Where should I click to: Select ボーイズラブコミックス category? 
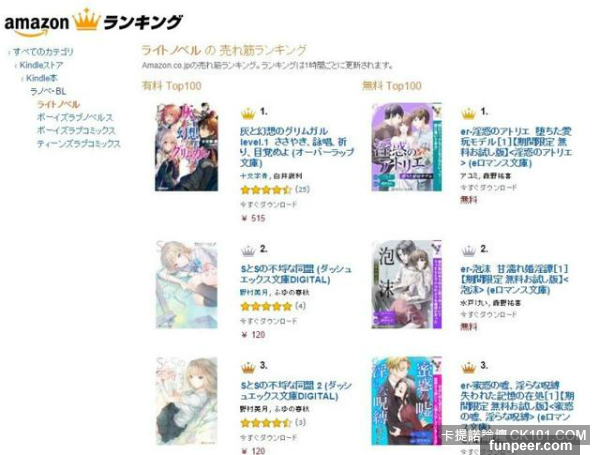coord(76,130)
